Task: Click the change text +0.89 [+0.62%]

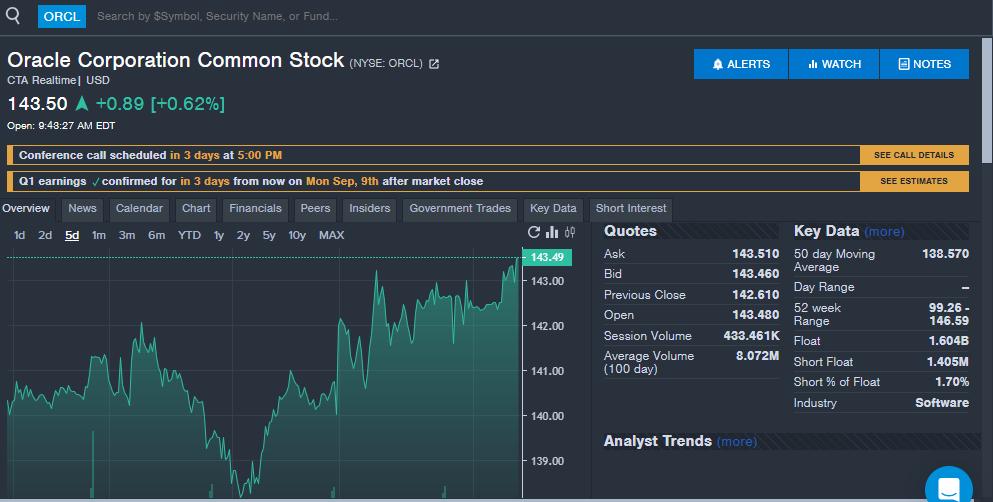Action: click(160, 104)
